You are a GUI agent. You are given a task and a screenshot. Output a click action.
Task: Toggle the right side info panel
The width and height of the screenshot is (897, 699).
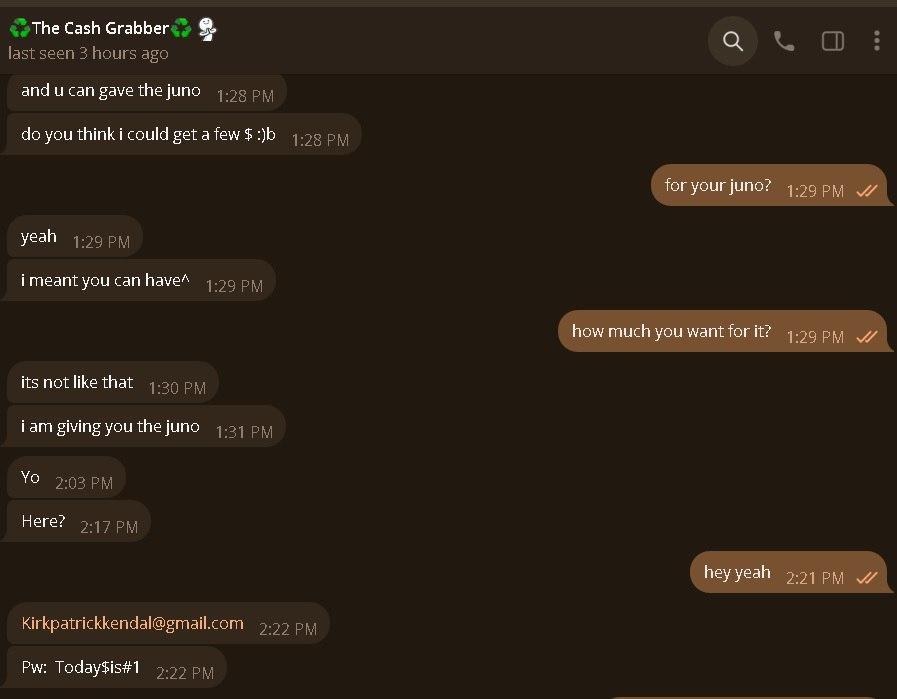coord(832,41)
